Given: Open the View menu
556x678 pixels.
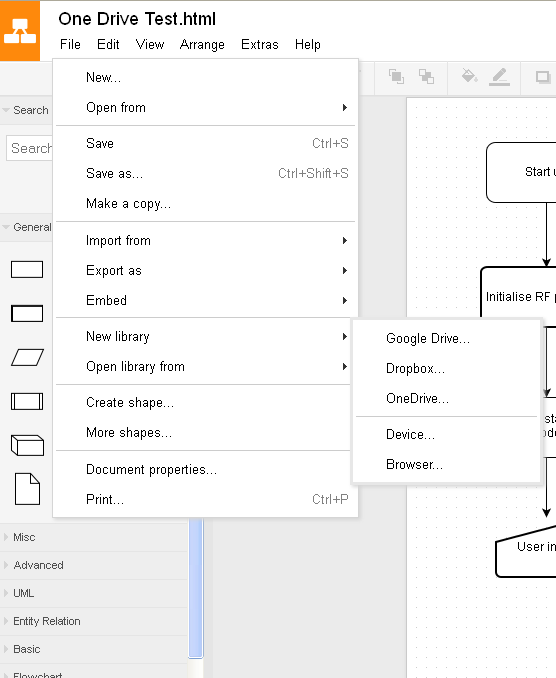Looking at the screenshot, I should click(150, 44).
